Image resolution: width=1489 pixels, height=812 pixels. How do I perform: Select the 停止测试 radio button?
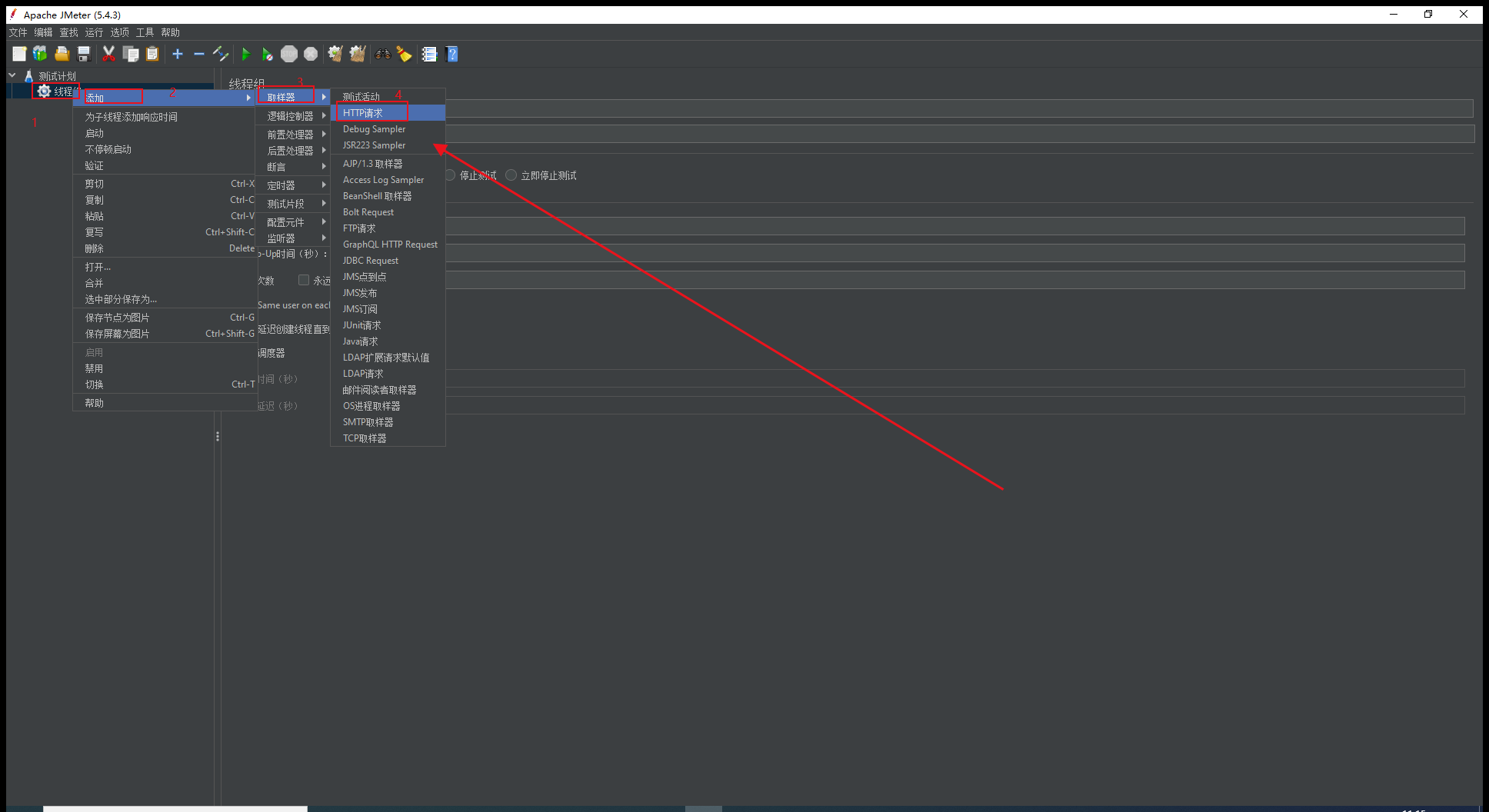(450, 175)
